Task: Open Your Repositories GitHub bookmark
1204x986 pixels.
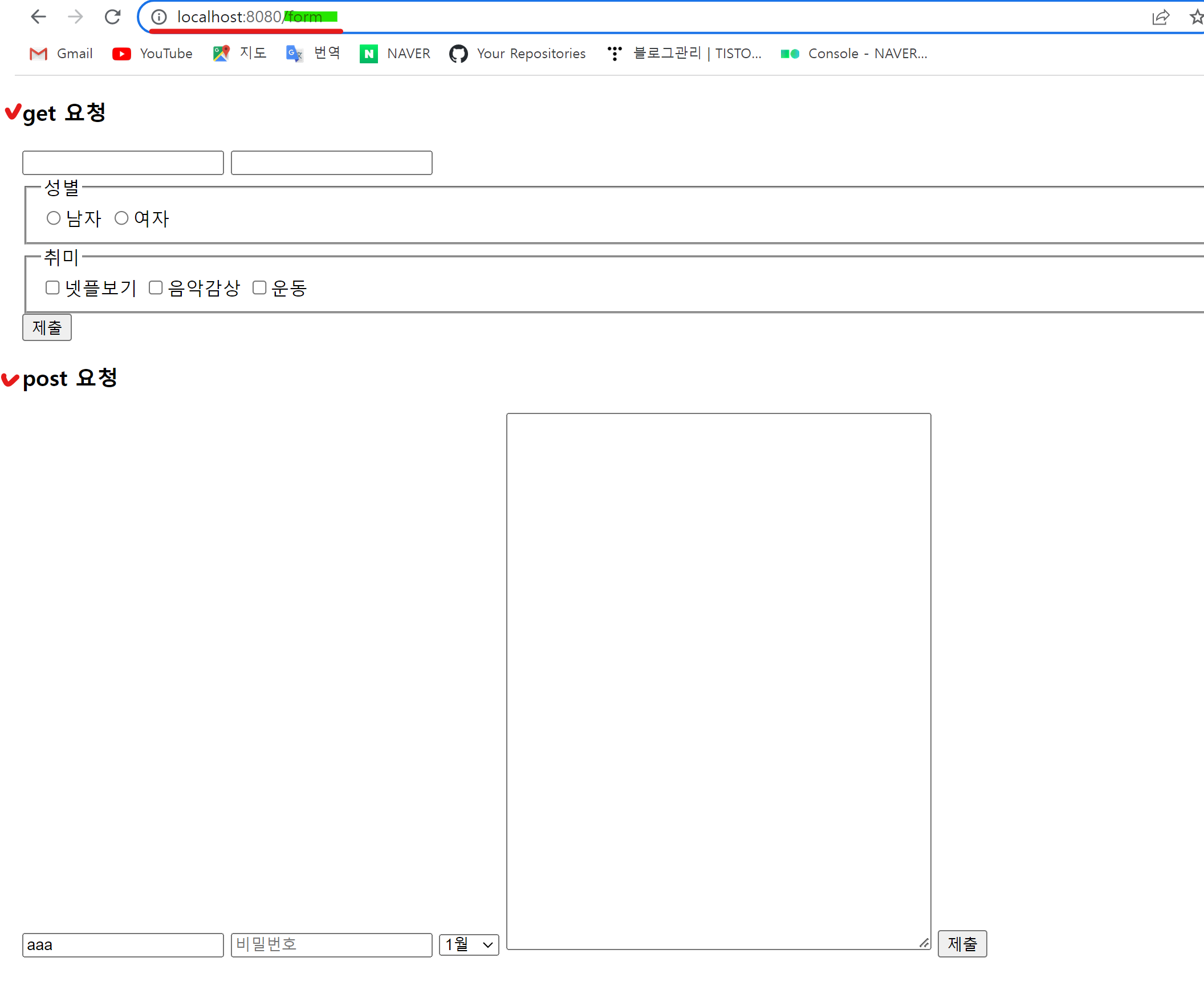Action: click(518, 54)
